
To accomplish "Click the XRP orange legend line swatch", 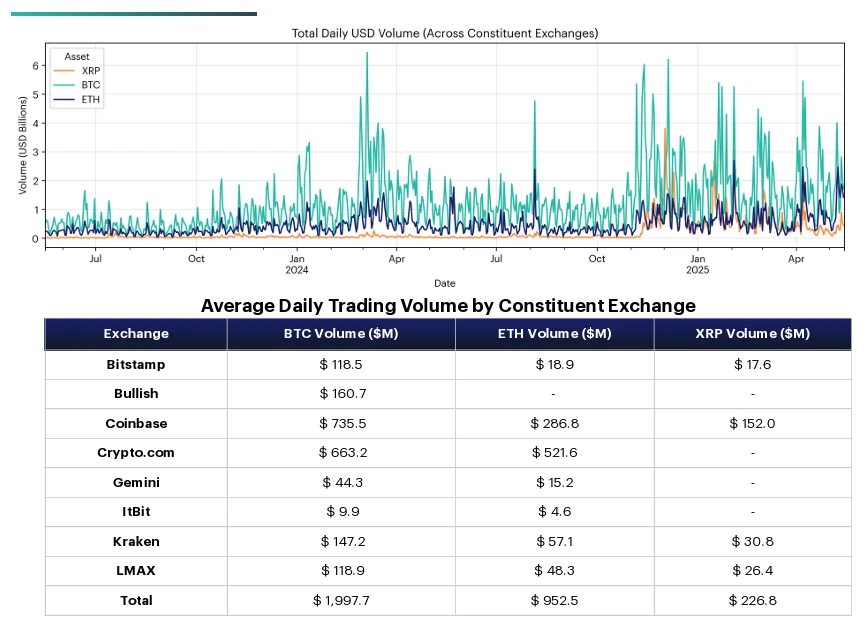I will (x=64, y=71).
